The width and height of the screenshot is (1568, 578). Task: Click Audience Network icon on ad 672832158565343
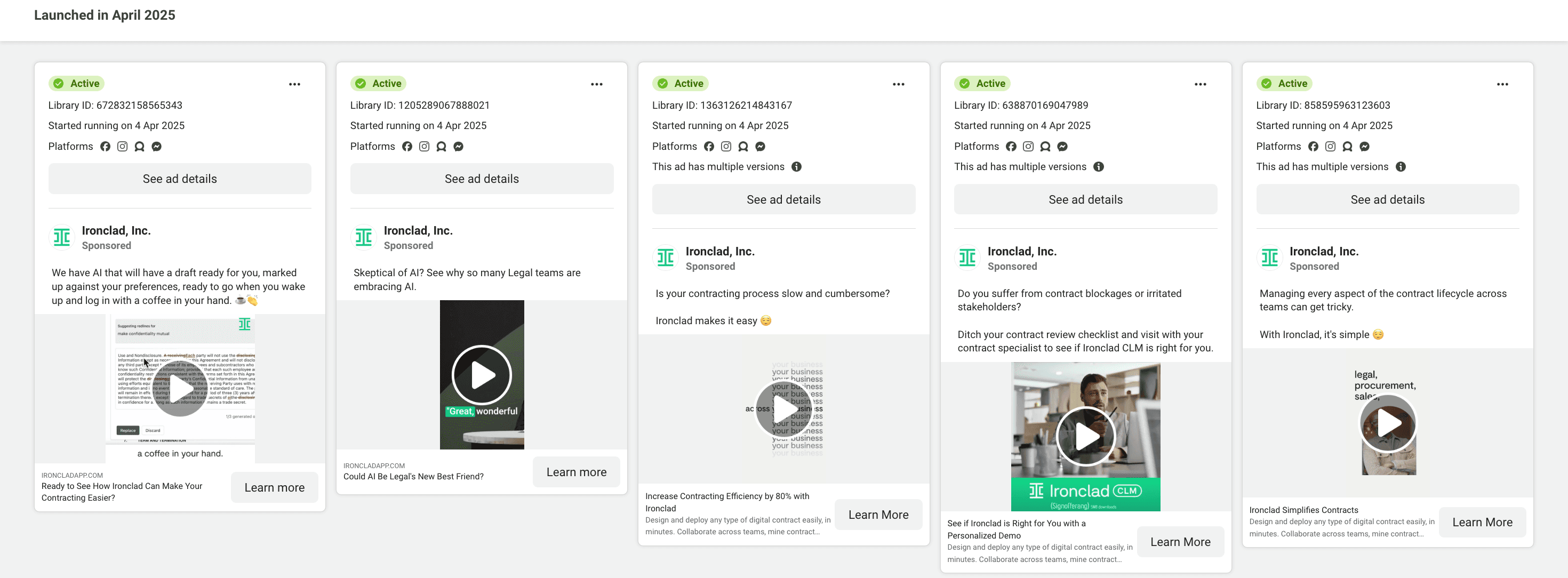[139, 146]
